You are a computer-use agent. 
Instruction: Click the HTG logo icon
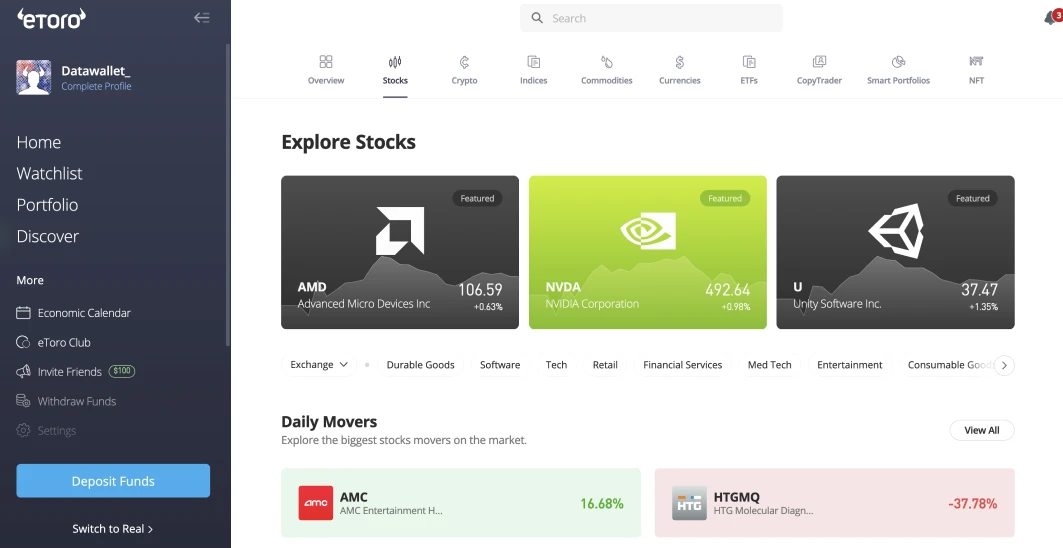689,503
